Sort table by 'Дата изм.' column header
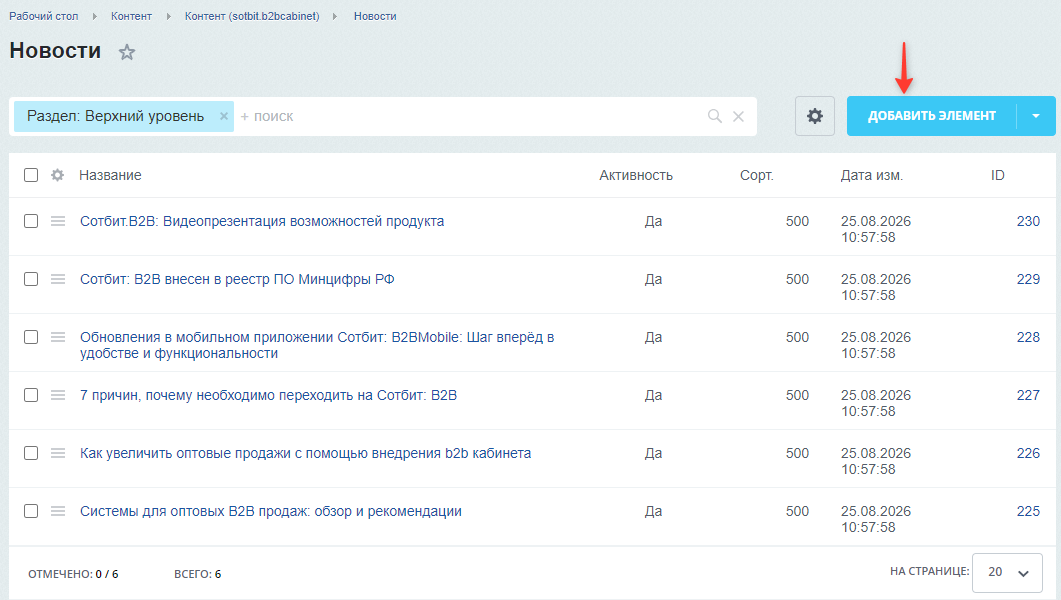 (x=872, y=175)
